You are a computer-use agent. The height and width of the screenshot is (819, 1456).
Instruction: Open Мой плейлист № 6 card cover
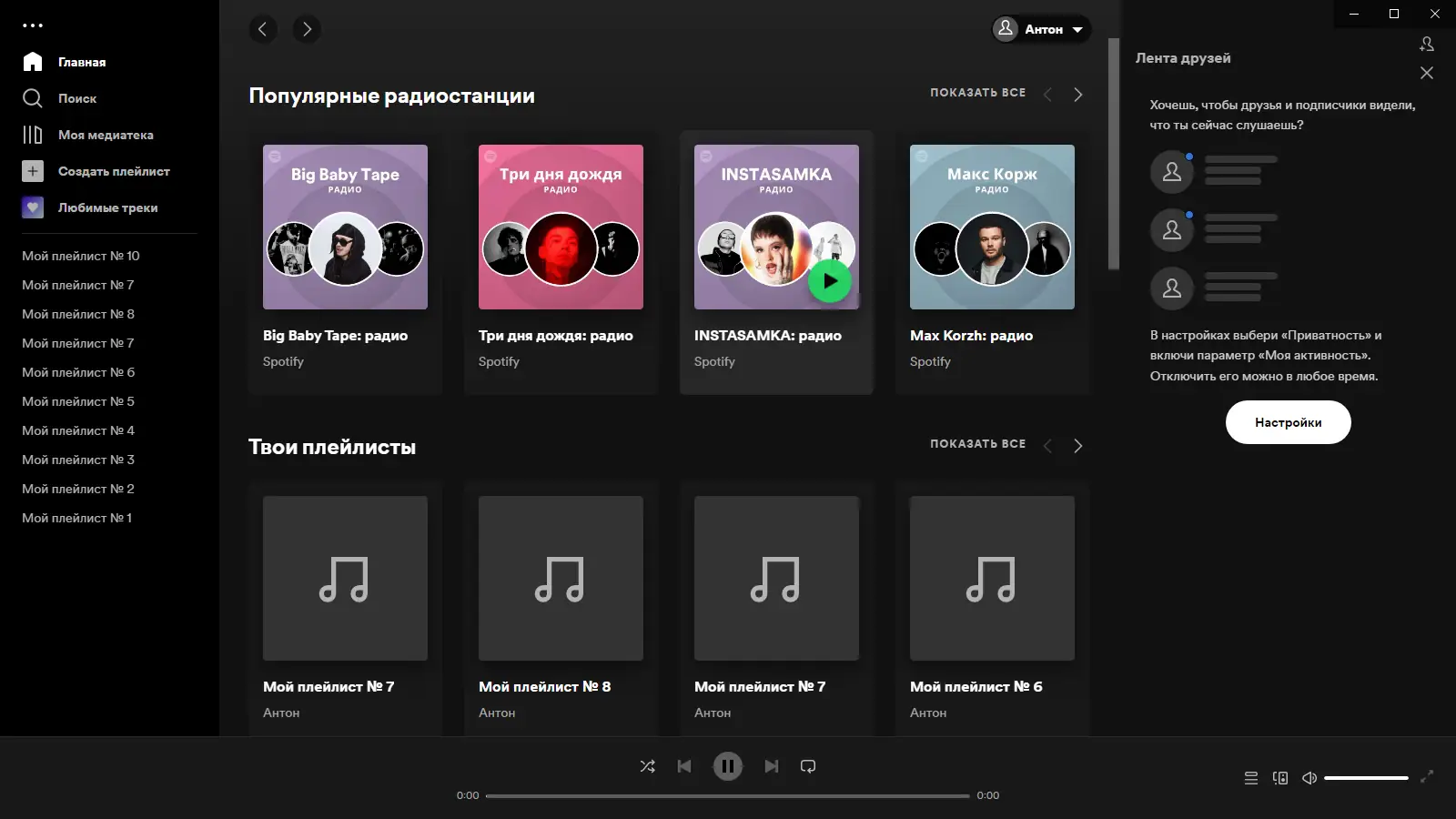coord(992,578)
